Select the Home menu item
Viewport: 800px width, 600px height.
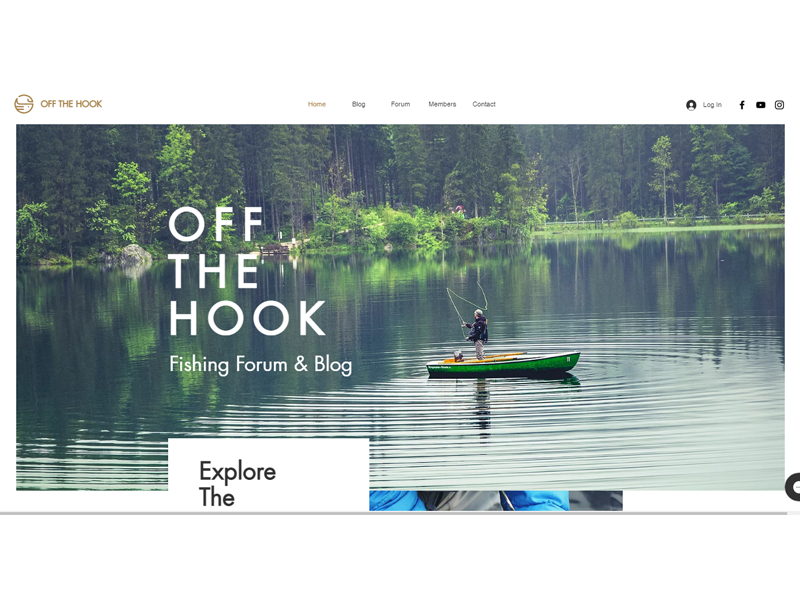(317, 104)
